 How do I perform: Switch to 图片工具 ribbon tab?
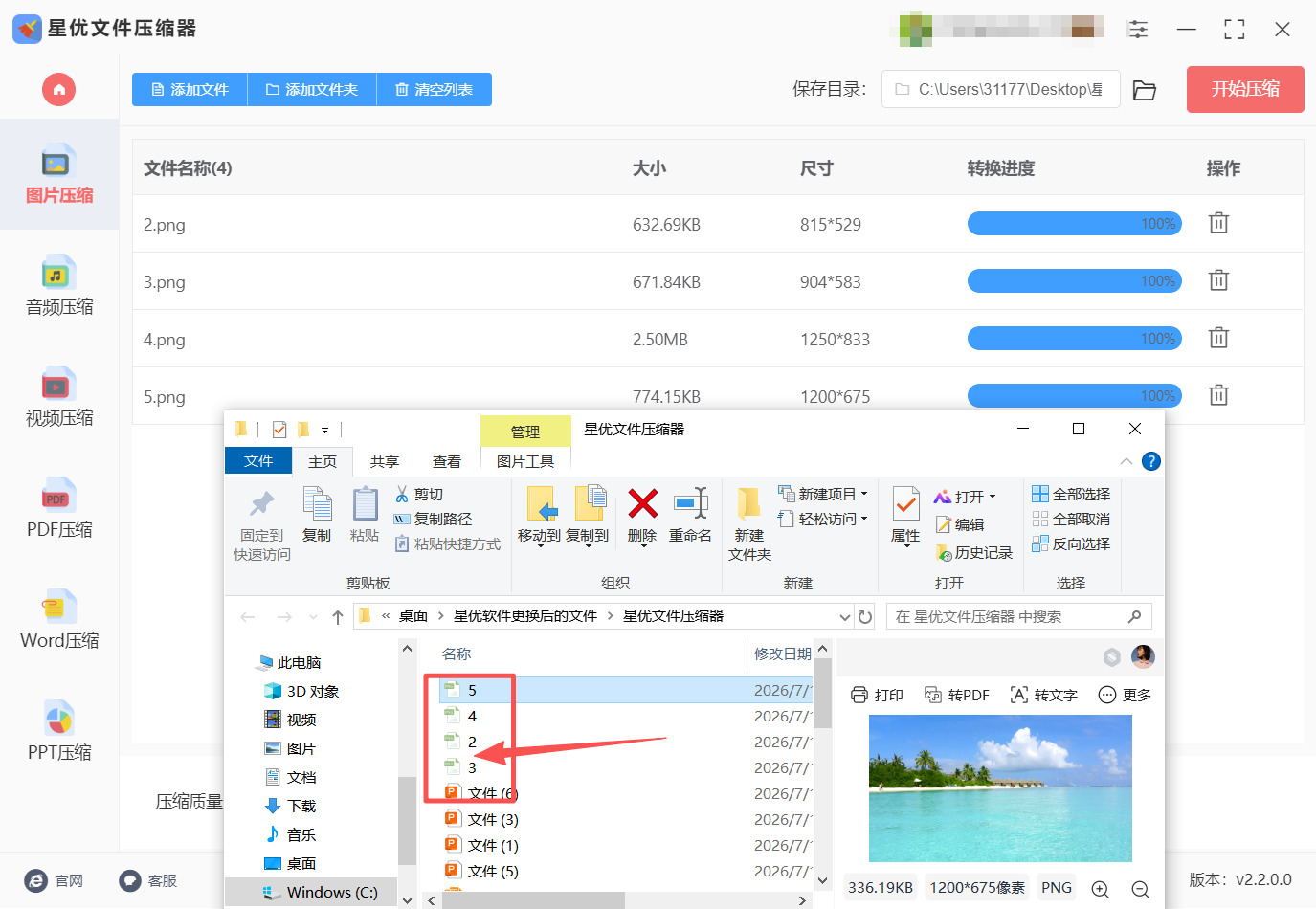(525, 461)
